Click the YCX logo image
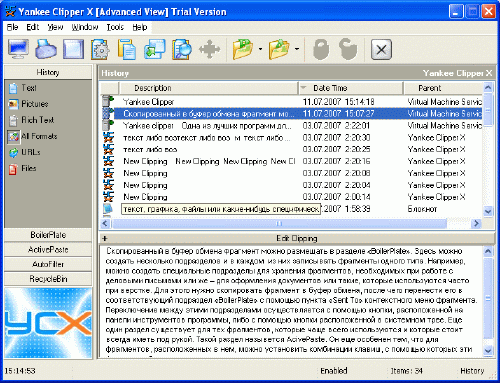Image resolution: width=500 pixels, height=383 pixels. (48, 323)
